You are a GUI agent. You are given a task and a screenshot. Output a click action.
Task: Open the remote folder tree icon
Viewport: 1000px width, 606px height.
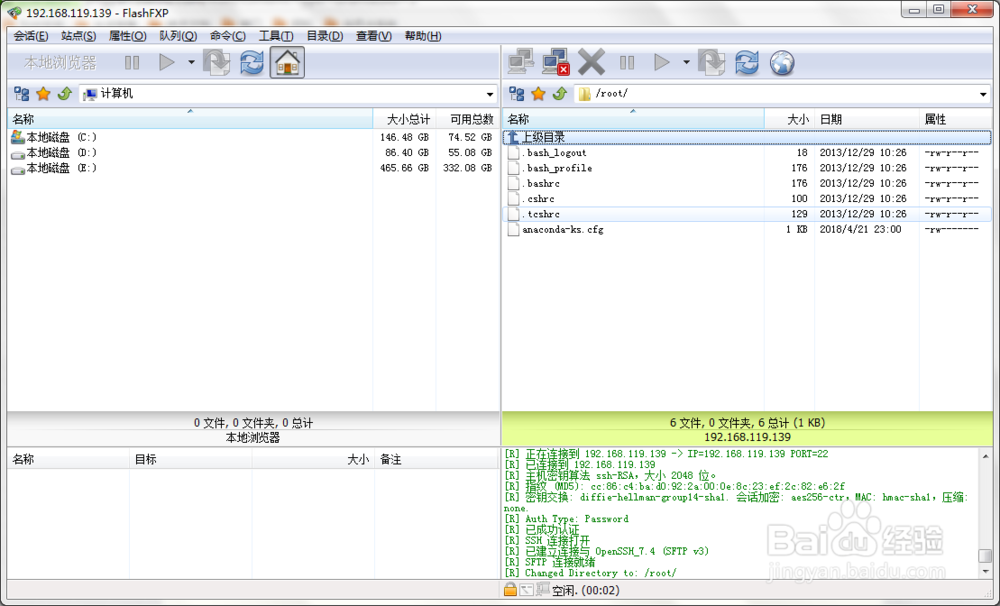pyautogui.click(x=517, y=94)
